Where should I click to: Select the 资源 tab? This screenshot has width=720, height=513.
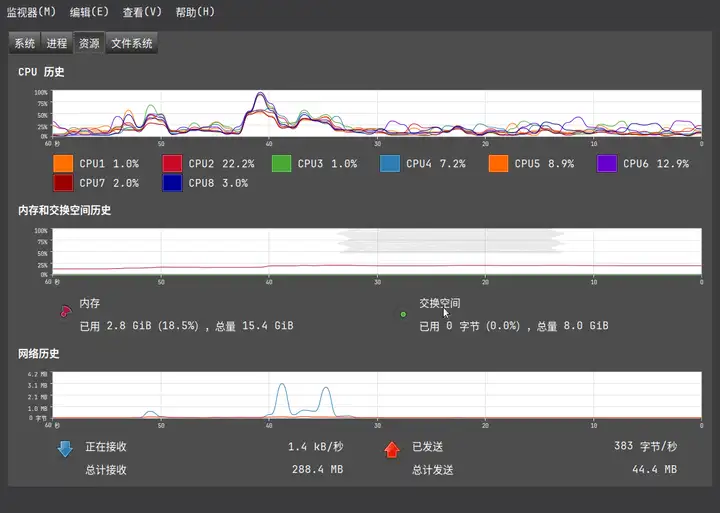(89, 43)
